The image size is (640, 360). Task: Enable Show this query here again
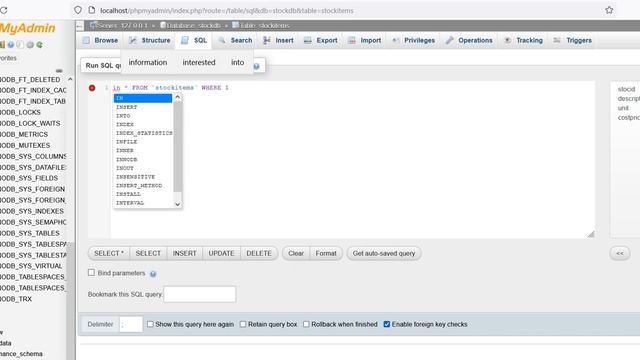point(150,324)
